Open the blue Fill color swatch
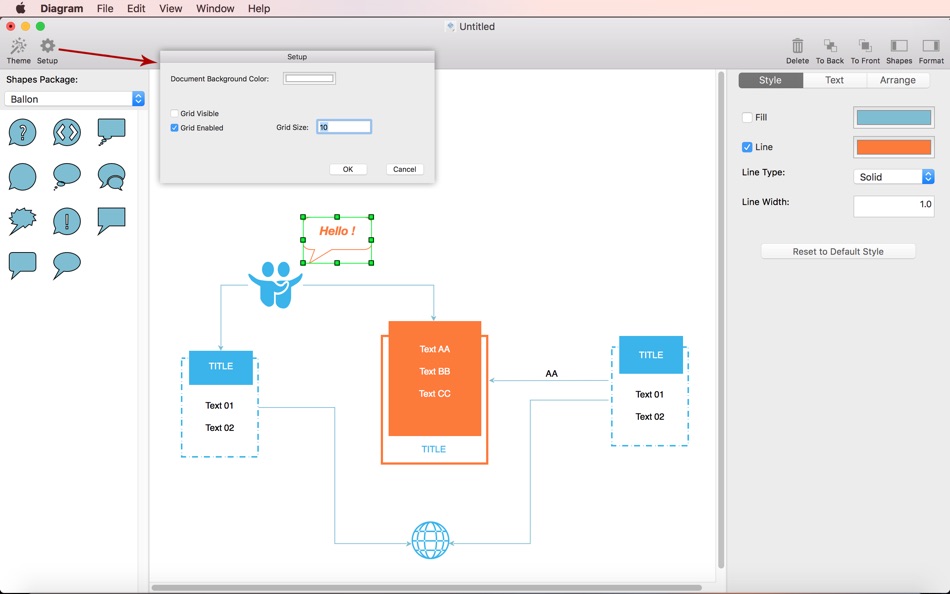This screenshot has height=594, width=950. click(x=894, y=118)
